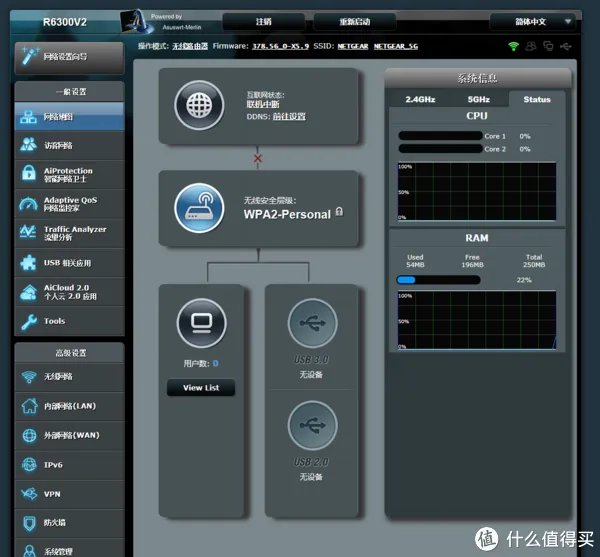
Task: Open the Firewall shield icon
Action: click(29, 523)
